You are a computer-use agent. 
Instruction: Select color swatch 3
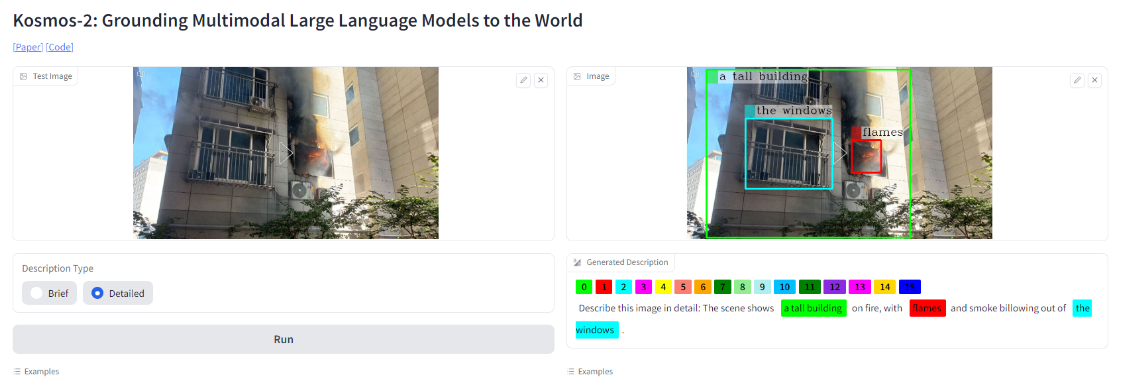tap(644, 287)
